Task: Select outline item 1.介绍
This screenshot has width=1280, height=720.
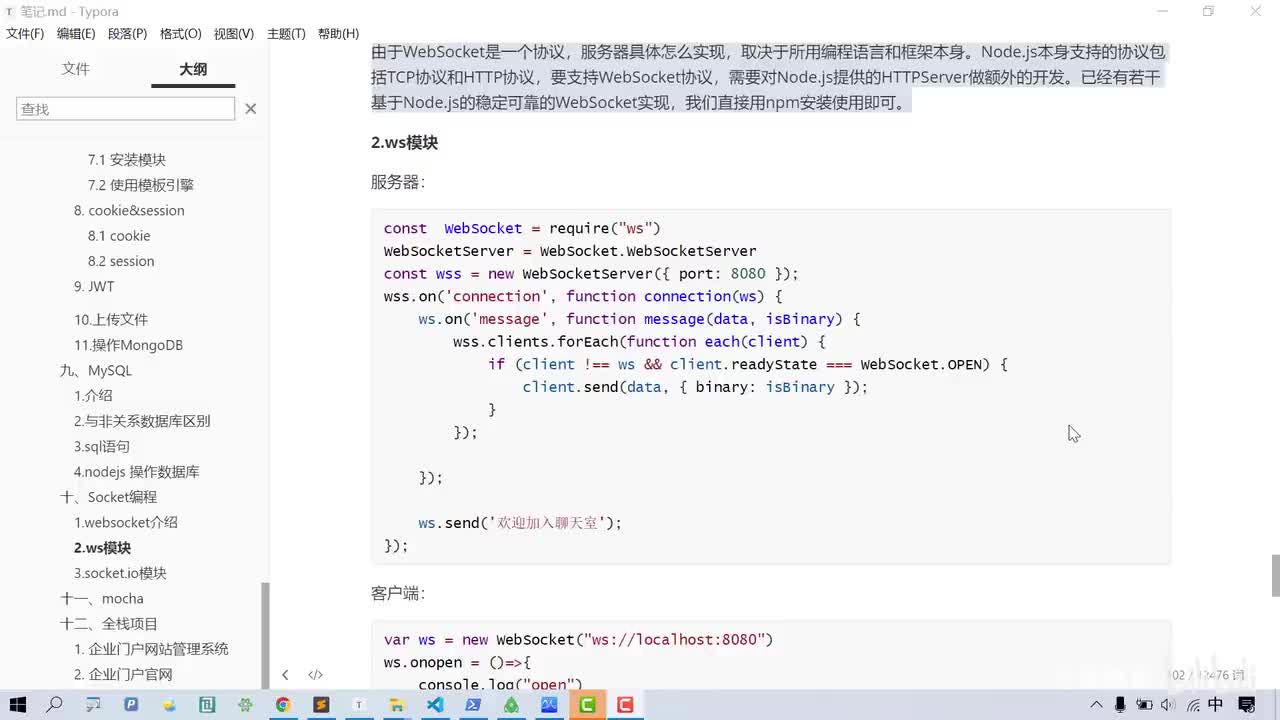Action: tap(93, 396)
